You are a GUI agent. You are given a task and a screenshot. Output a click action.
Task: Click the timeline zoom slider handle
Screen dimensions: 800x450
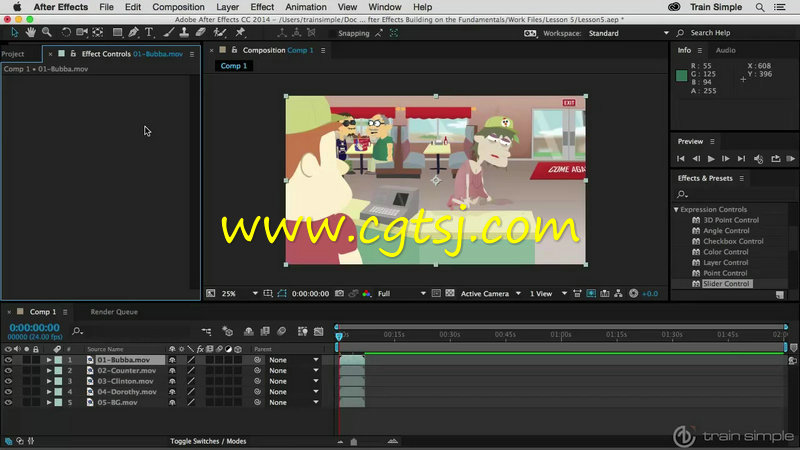click(x=354, y=442)
